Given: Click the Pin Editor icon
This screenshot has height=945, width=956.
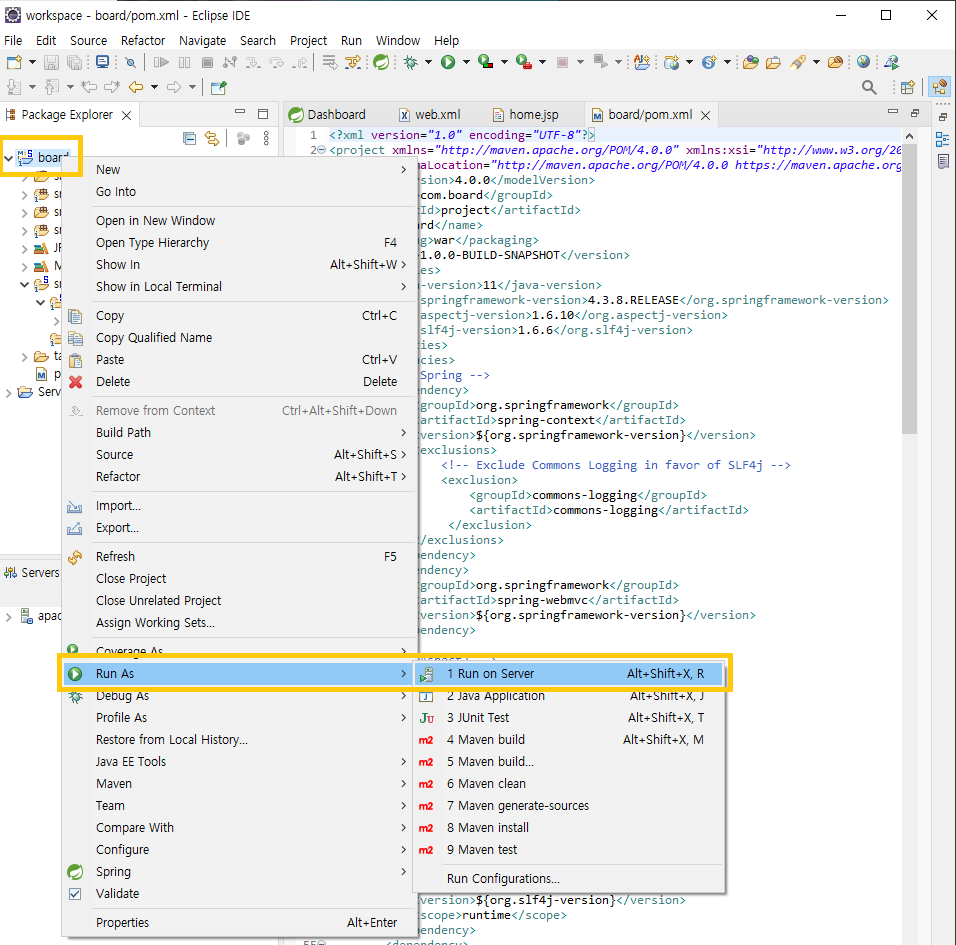Looking at the screenshot, I should point(218,88).
